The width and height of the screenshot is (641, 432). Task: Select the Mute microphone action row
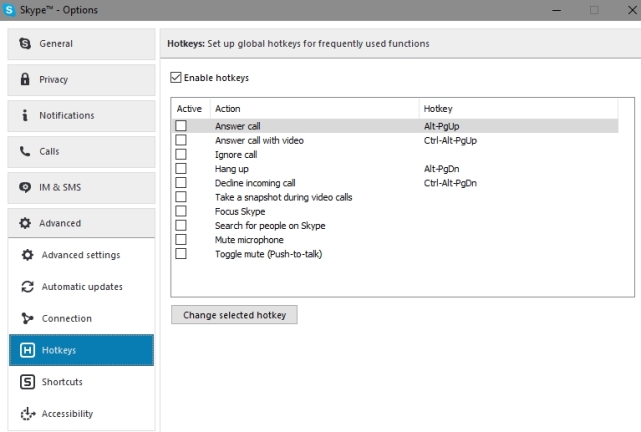click(395, 240)
